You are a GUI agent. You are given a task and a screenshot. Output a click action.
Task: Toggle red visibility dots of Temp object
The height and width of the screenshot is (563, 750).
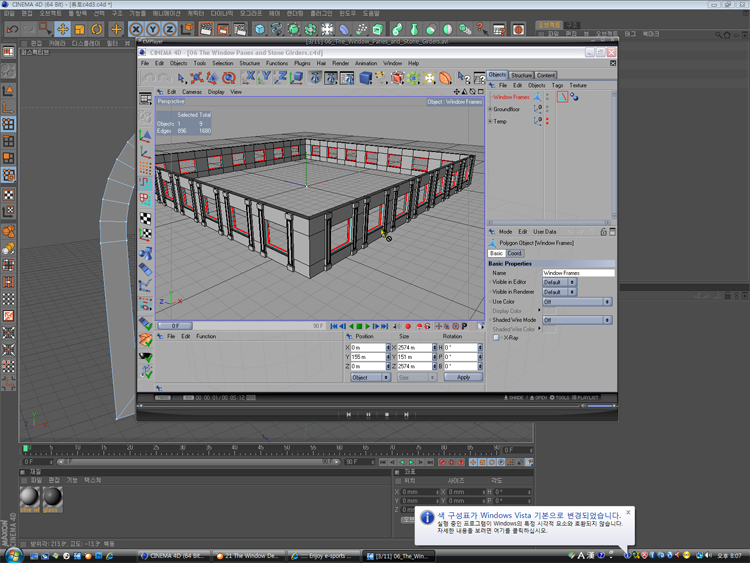pyautogui.click(x=547, y=121)
